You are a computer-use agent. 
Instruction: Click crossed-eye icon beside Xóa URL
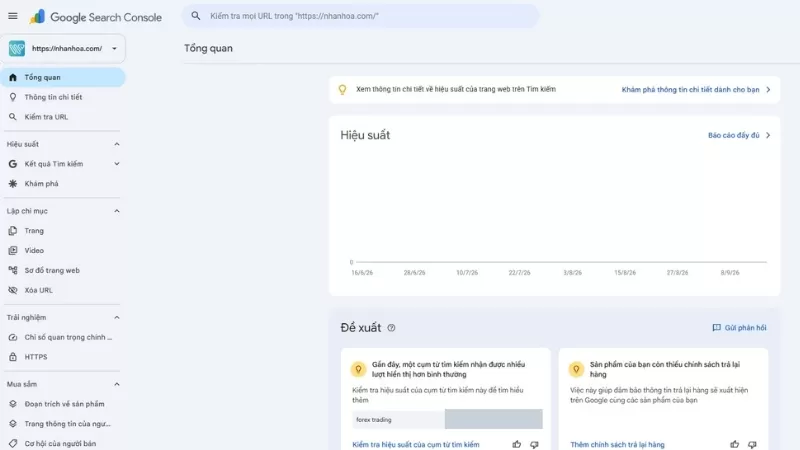point(13,290)
